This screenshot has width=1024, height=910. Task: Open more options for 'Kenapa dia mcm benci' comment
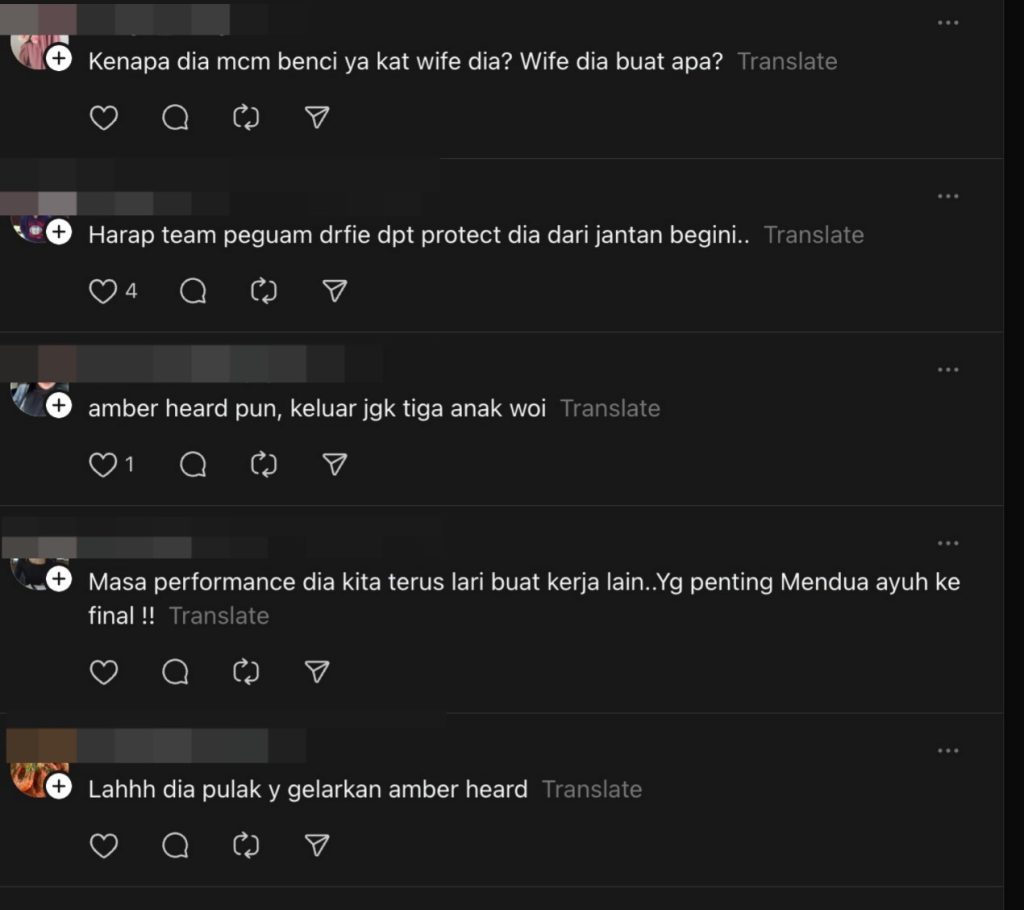pyautogui.click(x=948, y=23)
